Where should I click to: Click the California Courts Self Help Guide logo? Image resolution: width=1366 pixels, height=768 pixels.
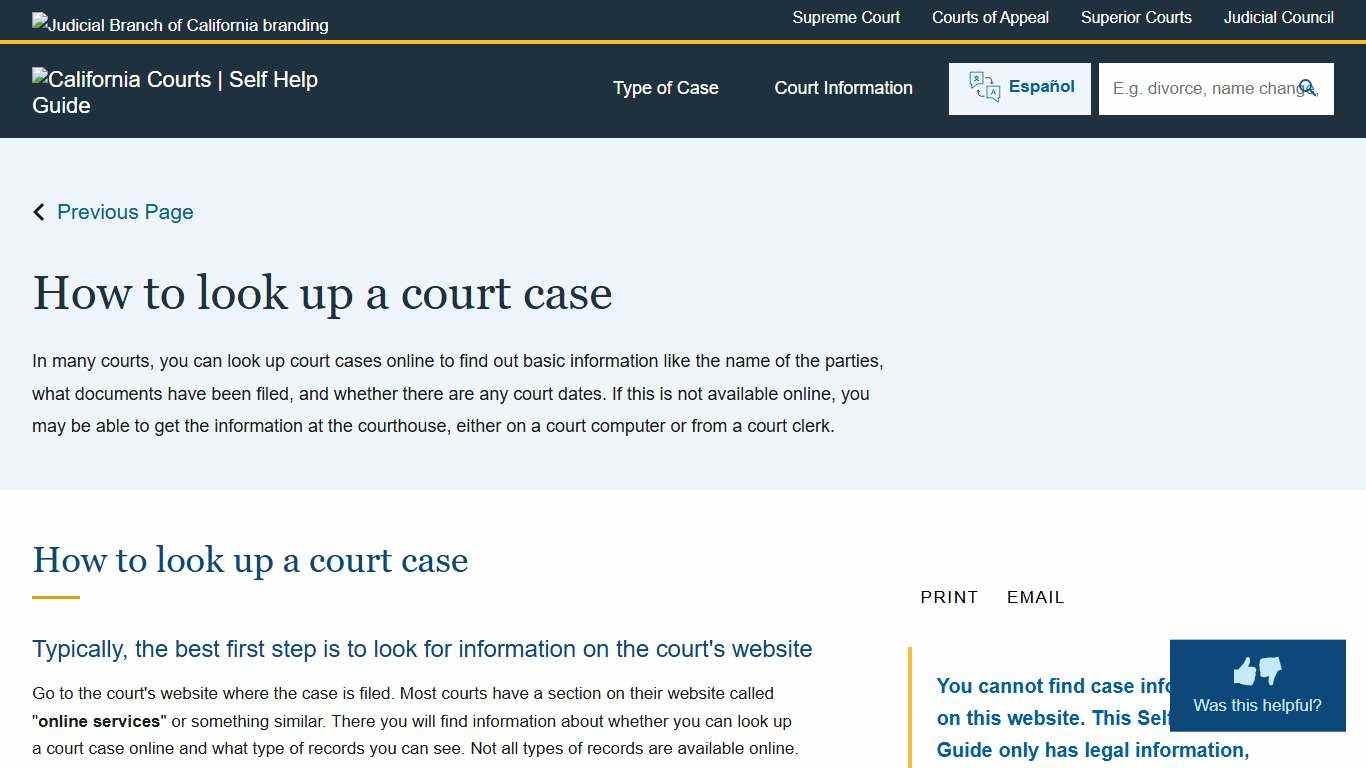(175, 91)
